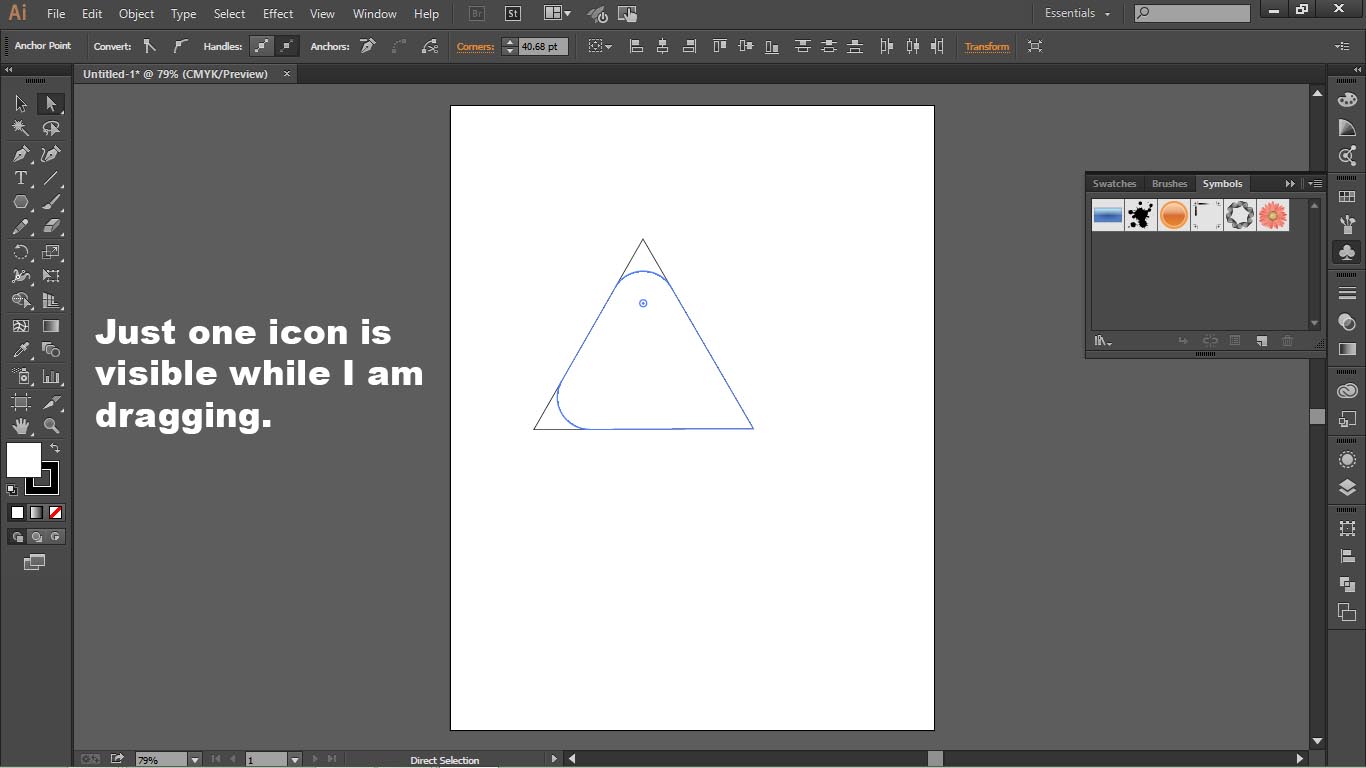Open the Change Screen Mode button

[34, 563]
